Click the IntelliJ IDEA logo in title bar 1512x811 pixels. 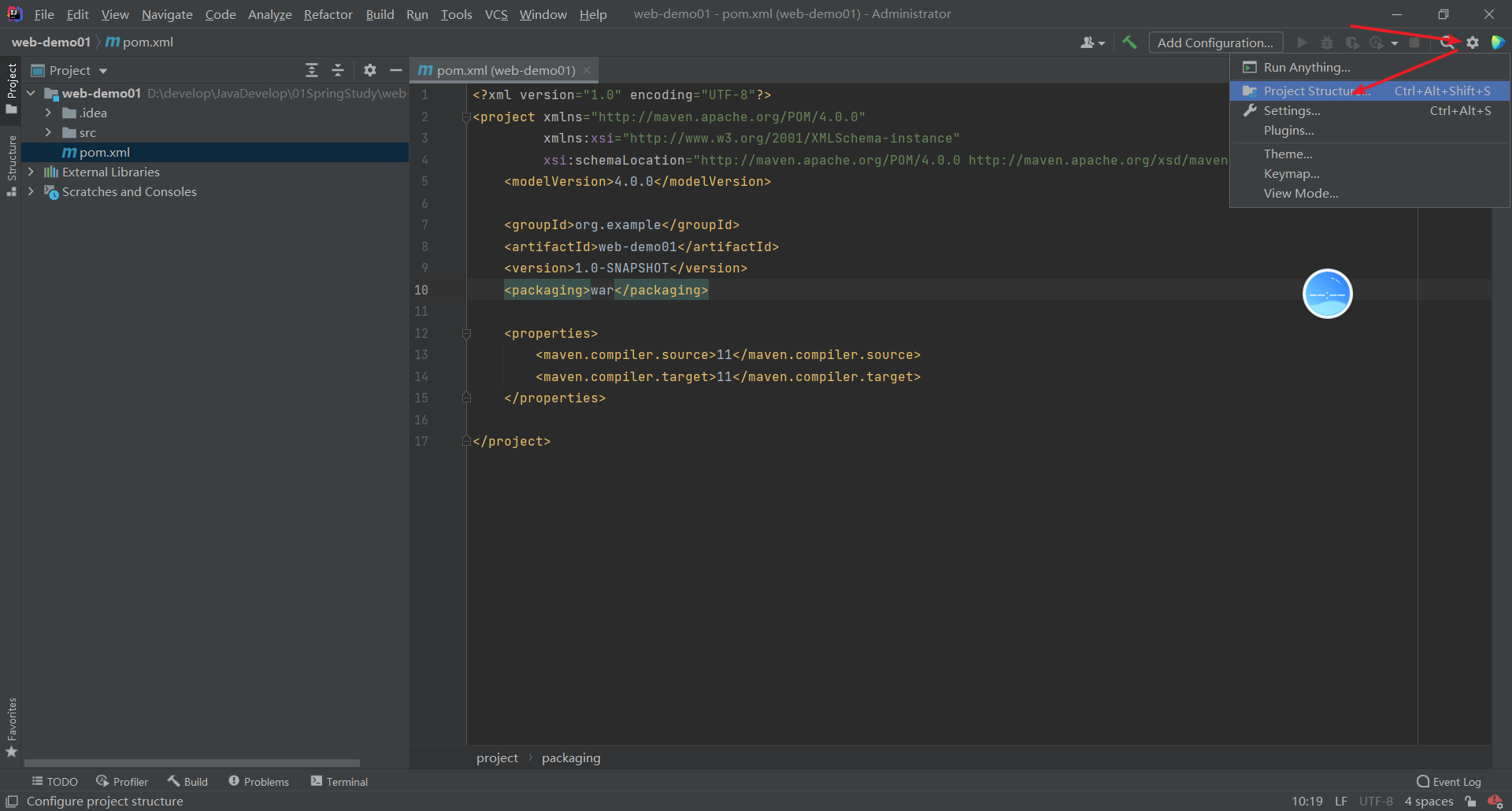(14, 14)
